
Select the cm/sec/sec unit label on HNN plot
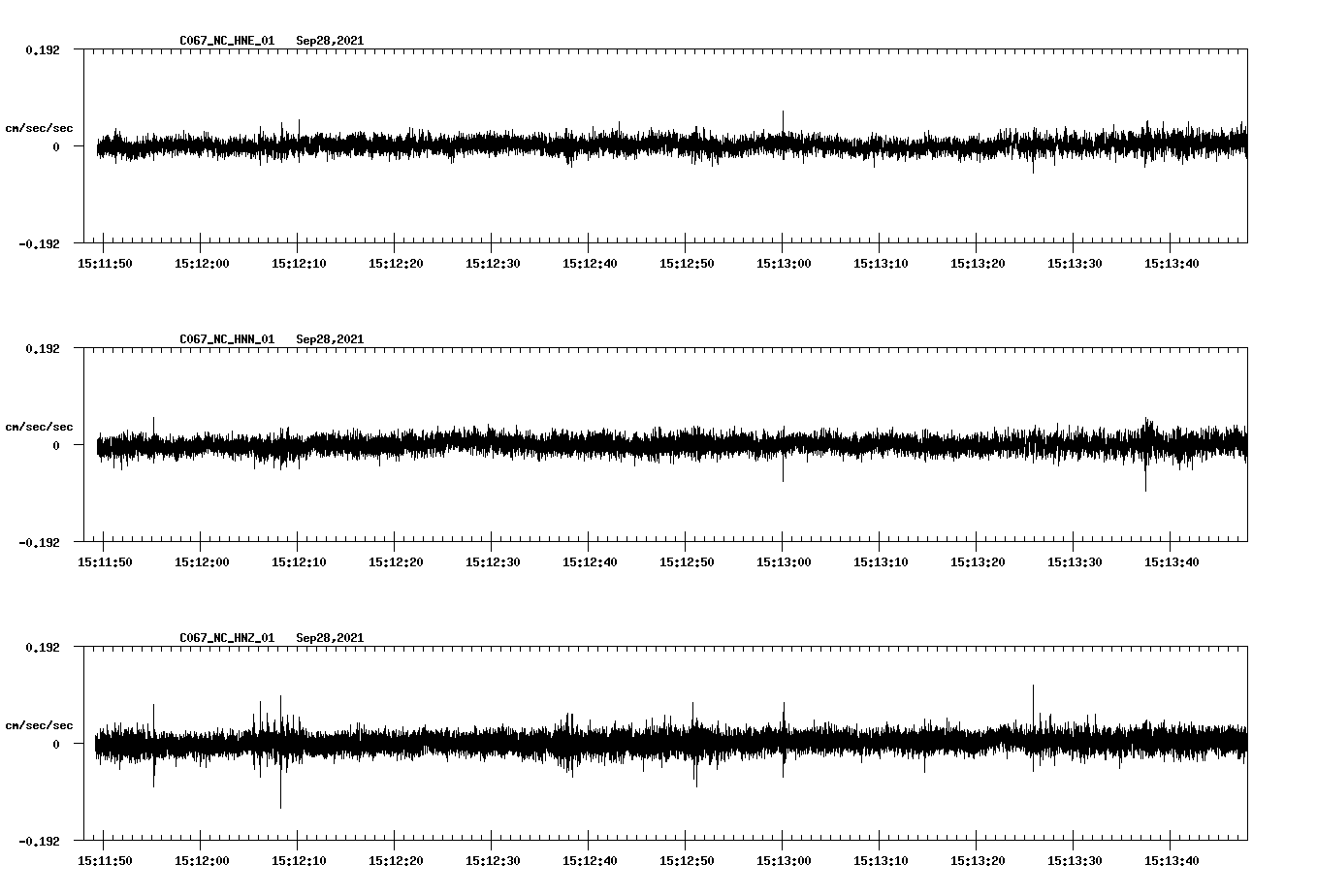click(x=39, y=427)
